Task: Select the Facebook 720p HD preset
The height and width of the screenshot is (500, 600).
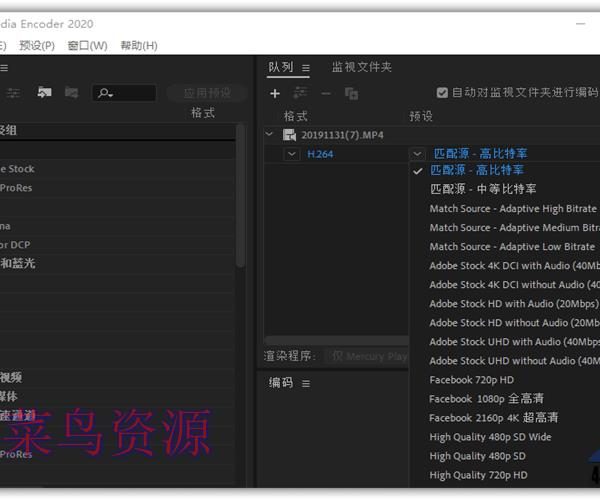Action: pyautogui.click(x=471, y=380)
